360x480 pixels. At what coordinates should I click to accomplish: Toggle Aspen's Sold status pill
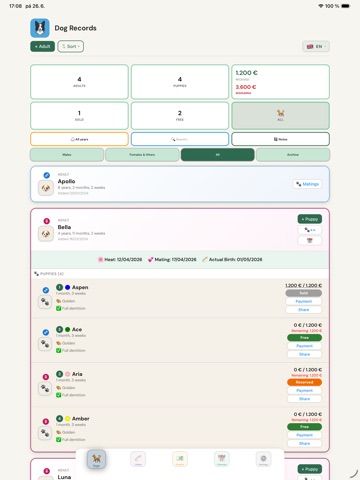point(304,293)
